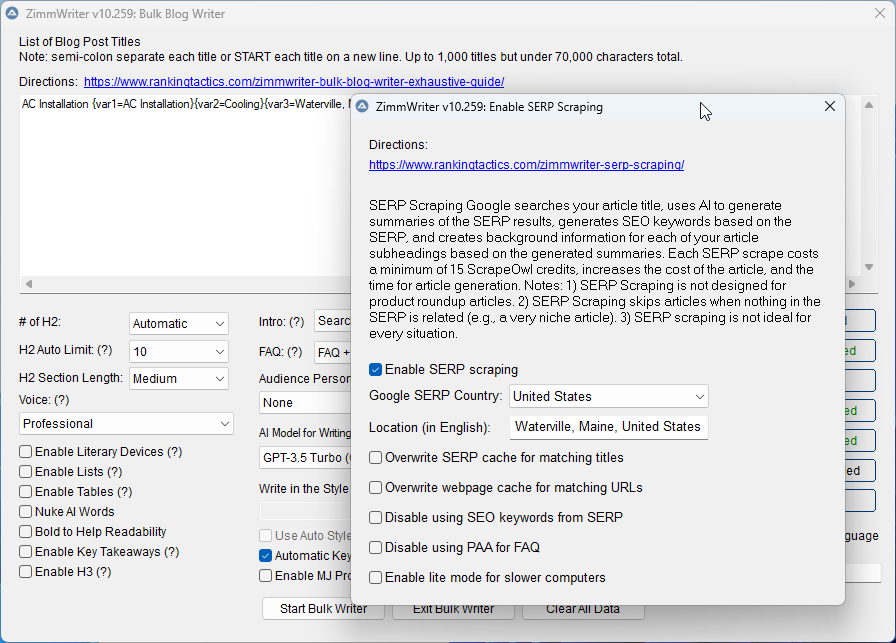The height and width of the screenshot is (643, 896).
Task: Check Overwrite SERP cache for matching titles
Action: (375, 458)
